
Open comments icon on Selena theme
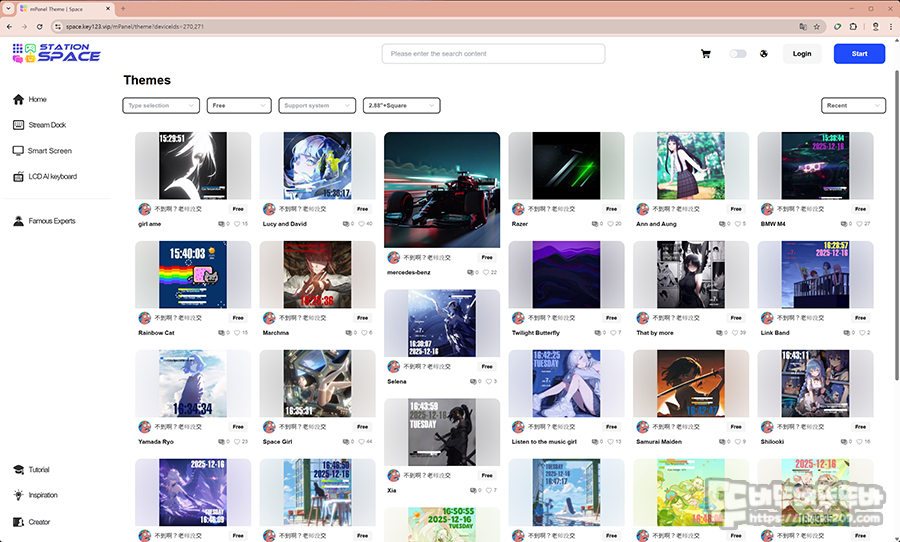474,381
